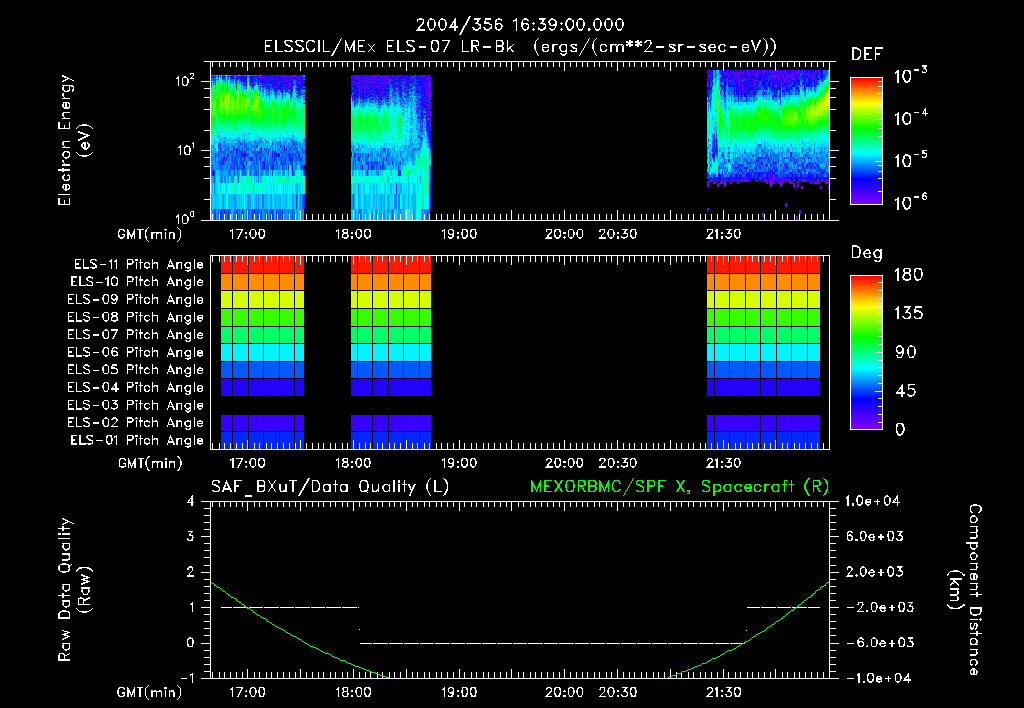The width and height of the screenshot is (1024, 708).
Task: Select the ELS-04 Pitch Angle row label
Action: tap(136, 387)
